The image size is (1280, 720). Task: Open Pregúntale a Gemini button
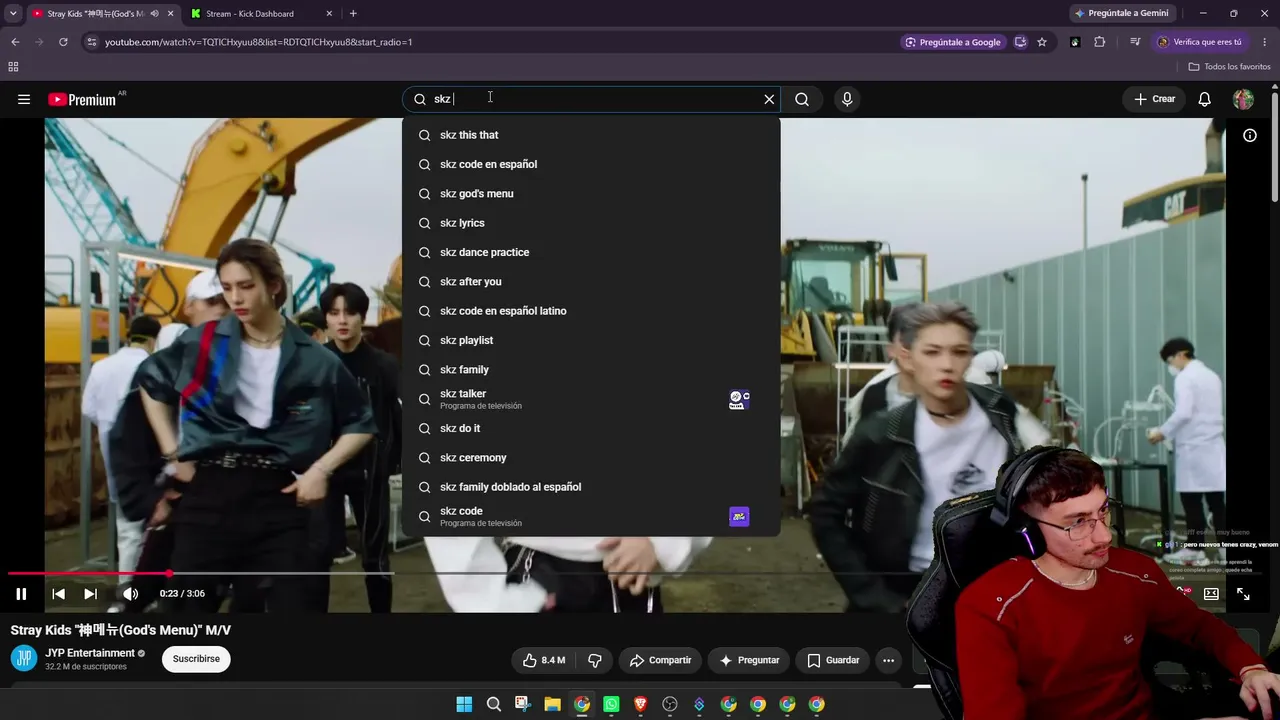tap(1121, 14)
